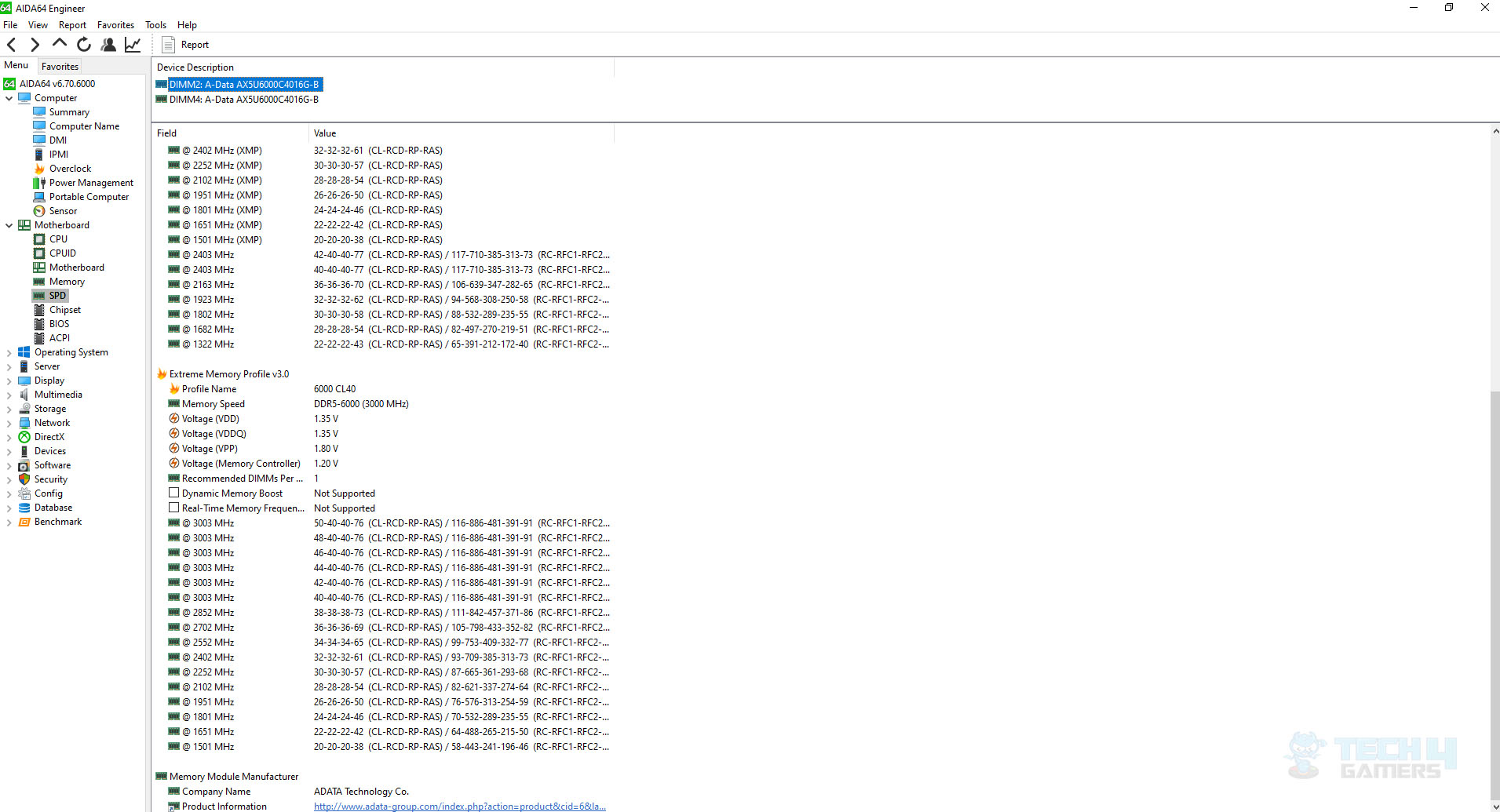1500x812 pixels.
Task: Expand the Multimedia tree node
Action: [x=9, y=395]
